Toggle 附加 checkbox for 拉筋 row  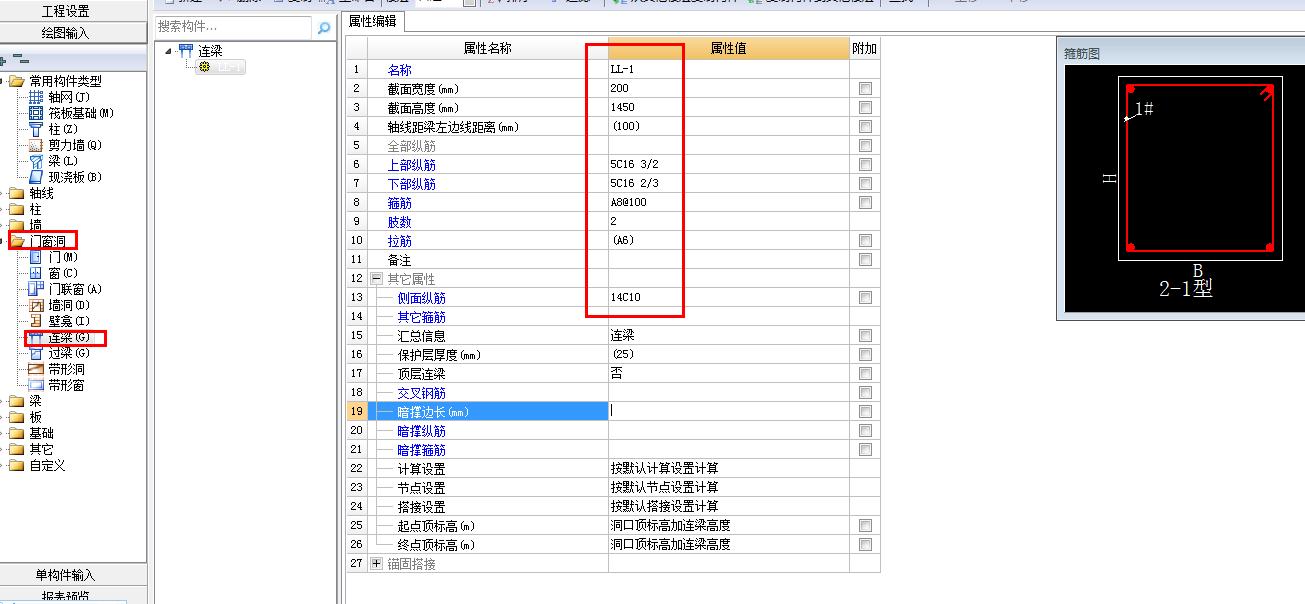click(x=865, y=241)
